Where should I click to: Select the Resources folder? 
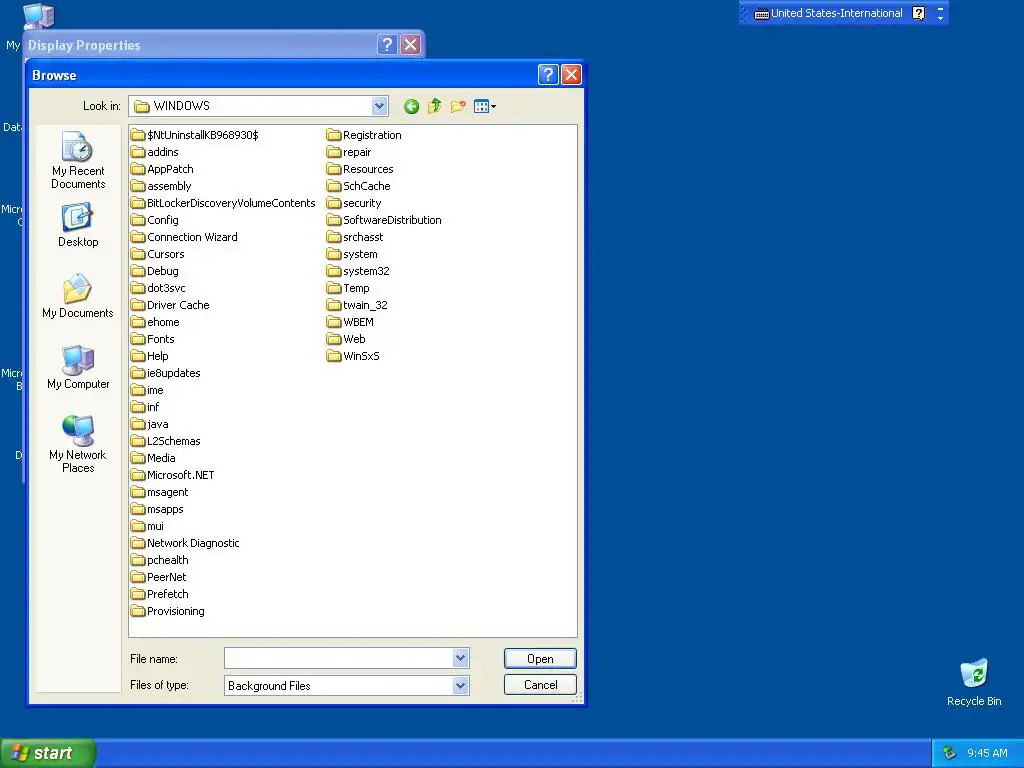pos(360,169)
